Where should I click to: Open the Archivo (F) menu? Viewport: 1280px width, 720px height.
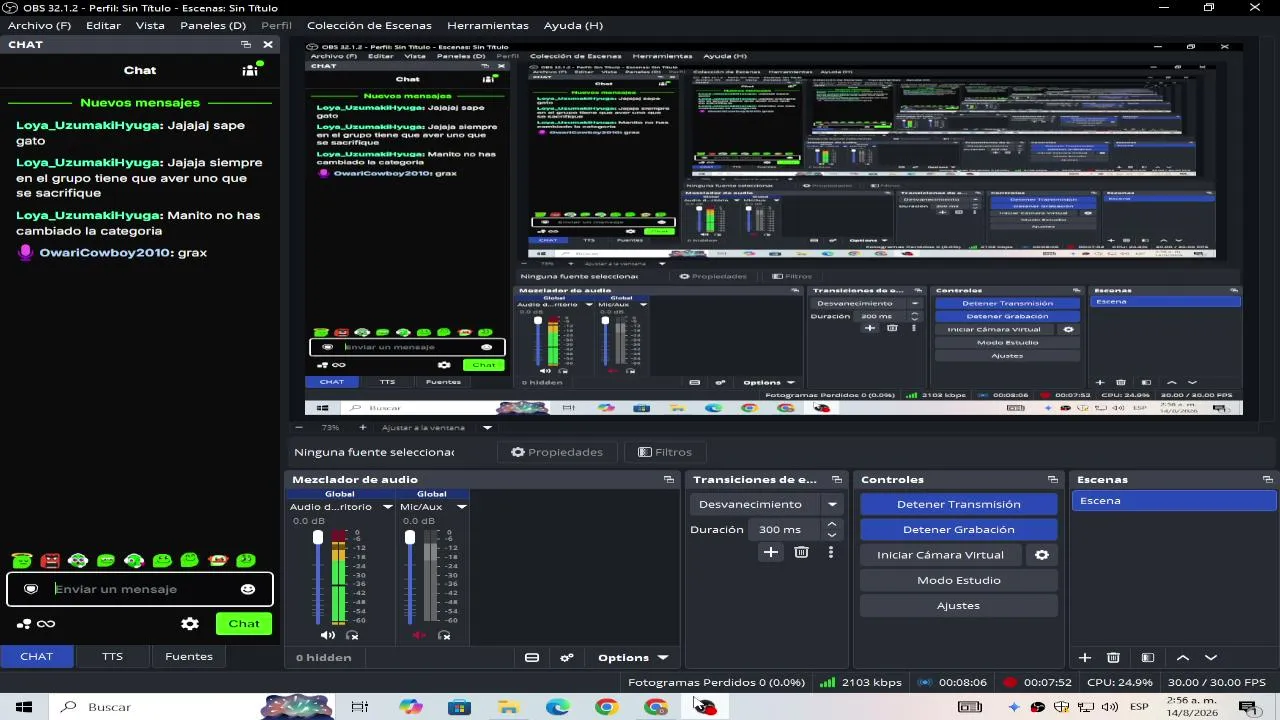[39, 25]
